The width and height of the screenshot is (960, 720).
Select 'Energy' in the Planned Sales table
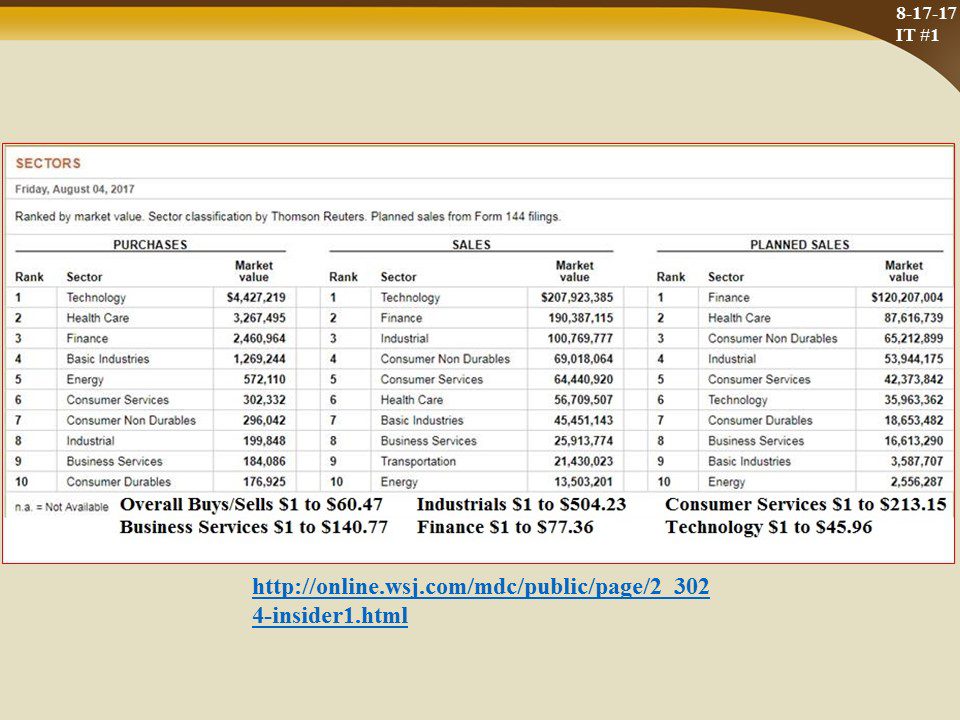coord(727,482)
